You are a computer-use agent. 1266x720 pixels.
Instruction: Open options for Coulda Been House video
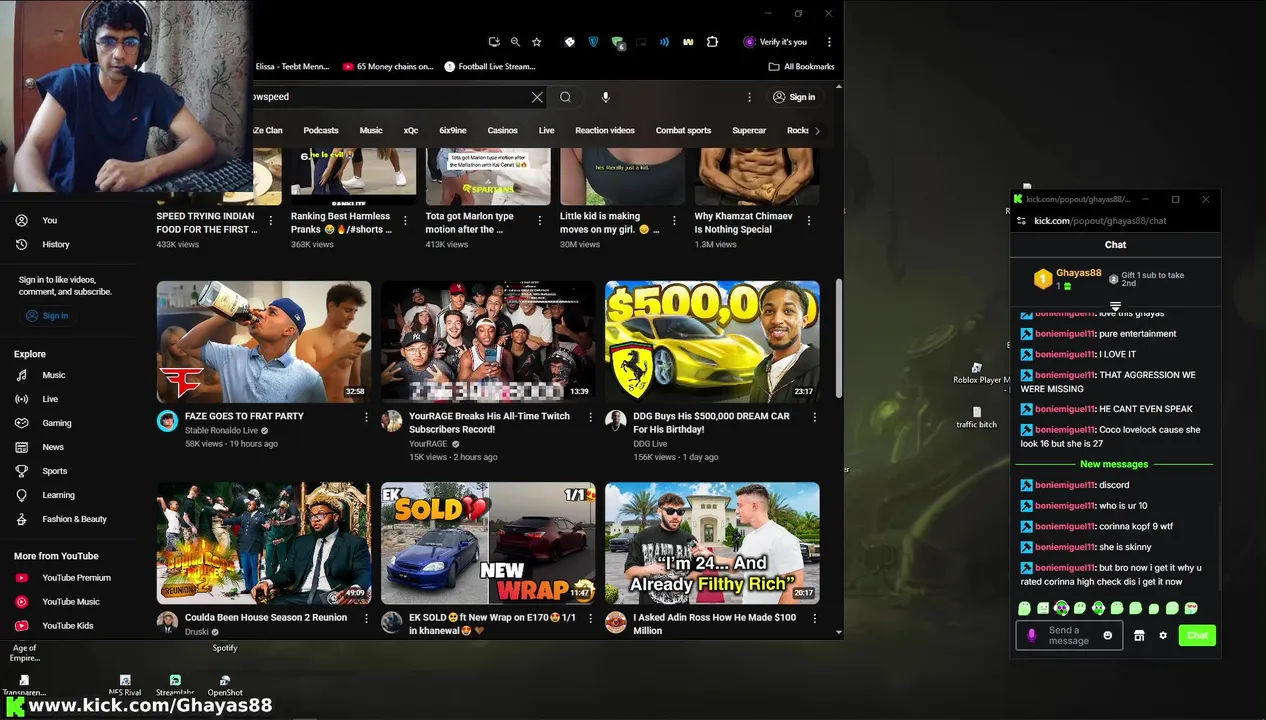[x=366, y=619]
